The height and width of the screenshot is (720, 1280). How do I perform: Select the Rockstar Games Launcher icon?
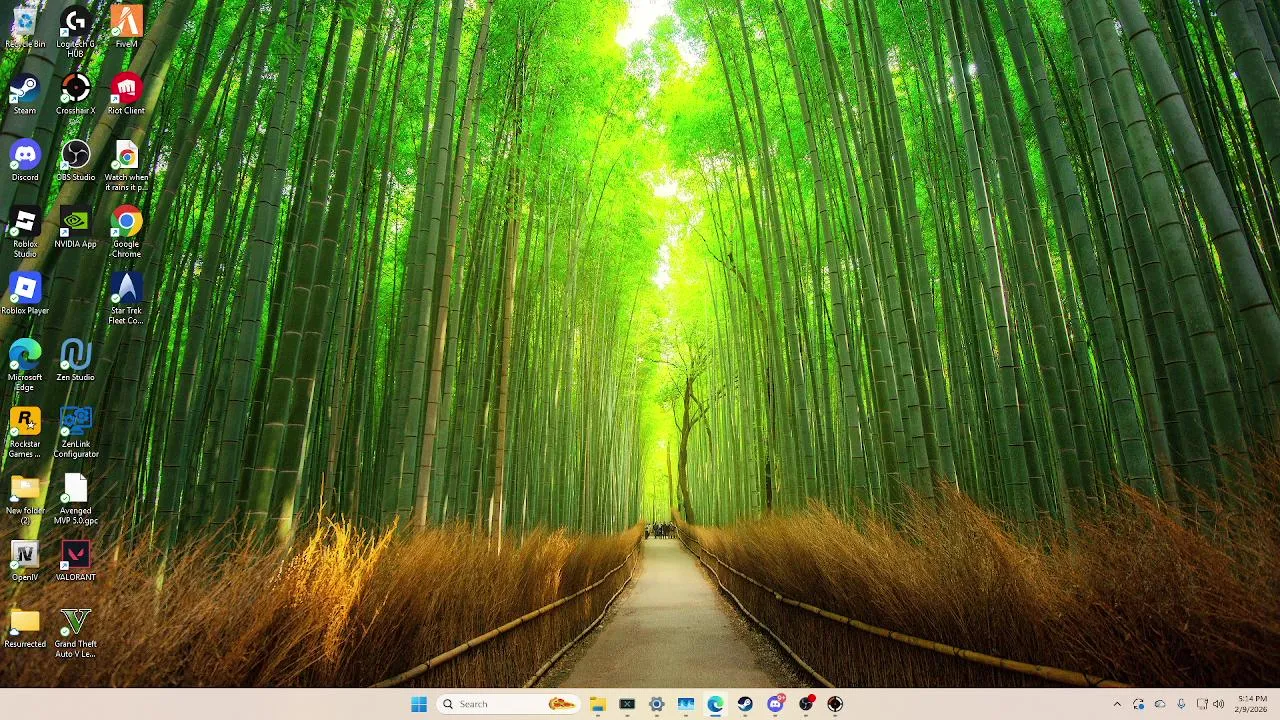pos(25,433)
